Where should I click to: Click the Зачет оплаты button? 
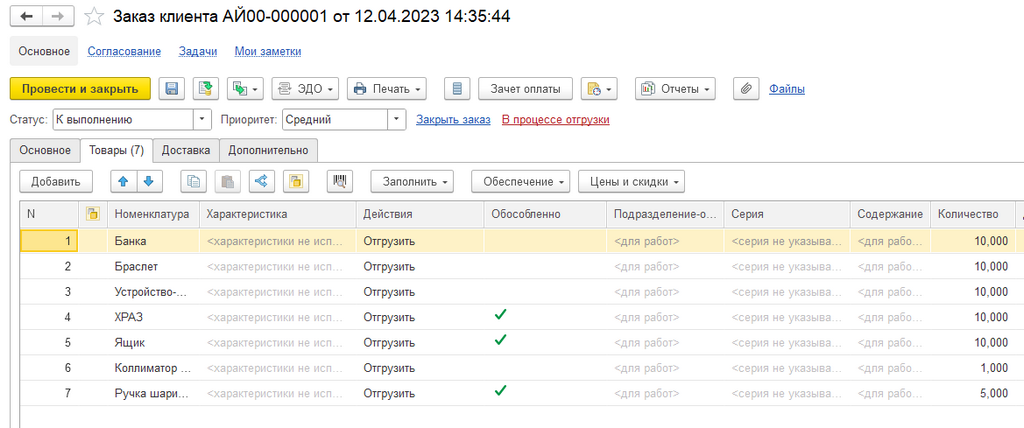[x=525, y=89]
